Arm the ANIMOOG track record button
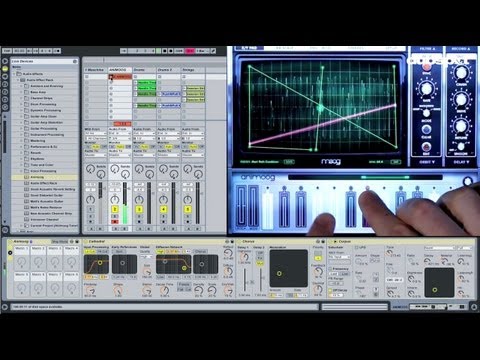The width and height of the screenshot is (480, 360). [x=115, y=222]
